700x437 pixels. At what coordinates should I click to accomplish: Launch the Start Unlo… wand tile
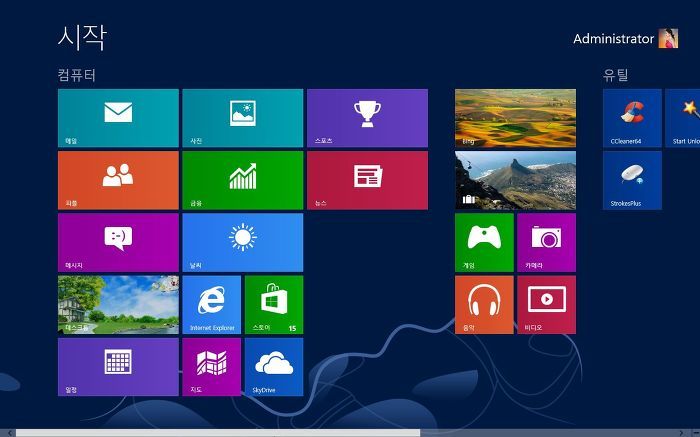point(683,118)
